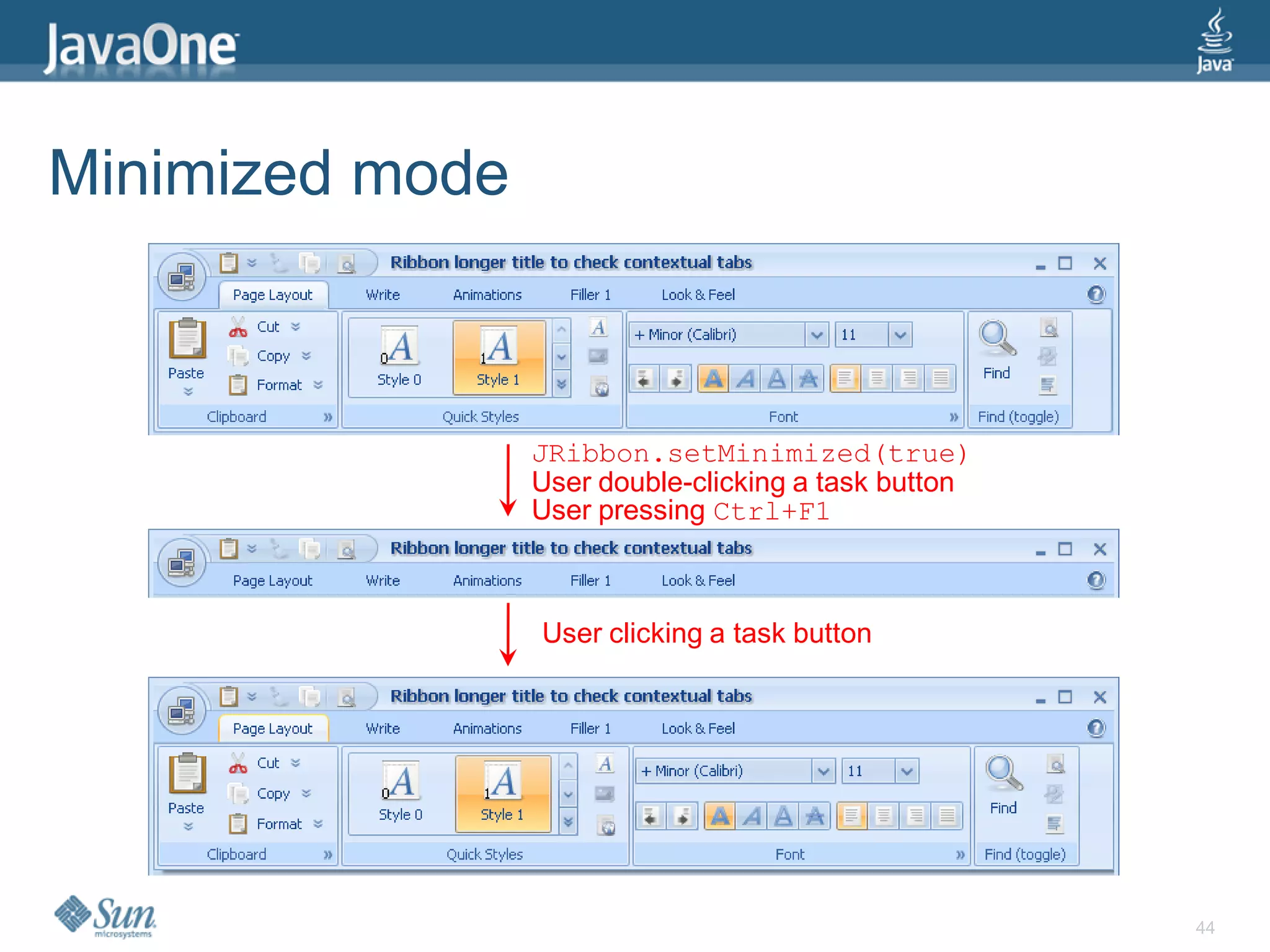Switch to Look & Feel tab in top ribbon

698,295
